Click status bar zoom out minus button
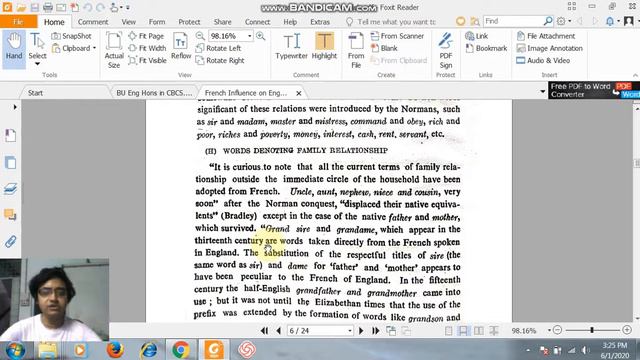Screen dimensions: 640x360 click(x=557, y=330)
